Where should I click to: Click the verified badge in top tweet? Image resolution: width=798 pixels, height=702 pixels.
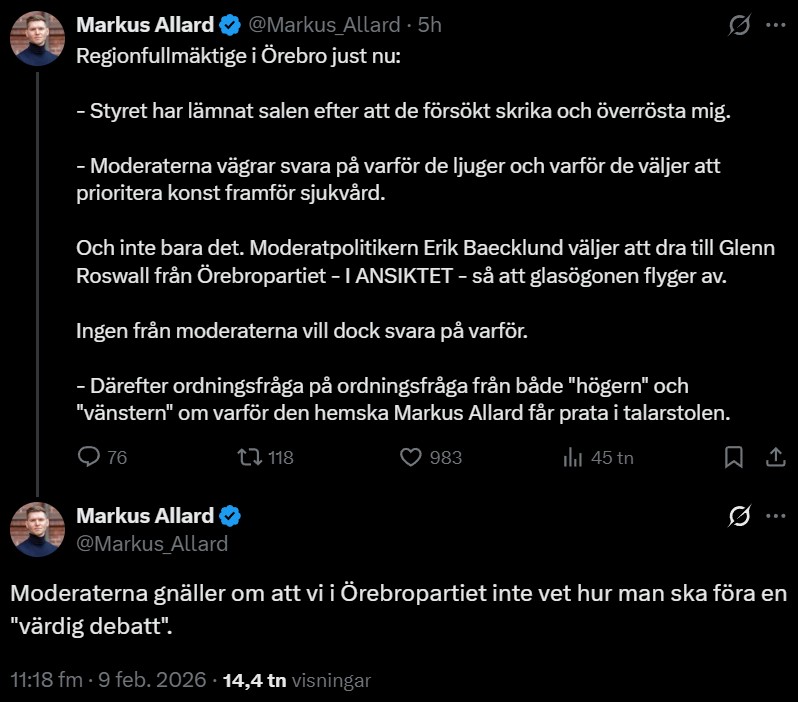coord(231,25)
